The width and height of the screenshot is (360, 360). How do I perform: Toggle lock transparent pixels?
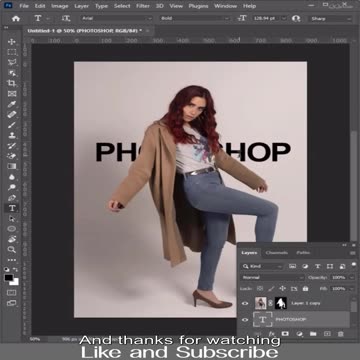[260, 289]
